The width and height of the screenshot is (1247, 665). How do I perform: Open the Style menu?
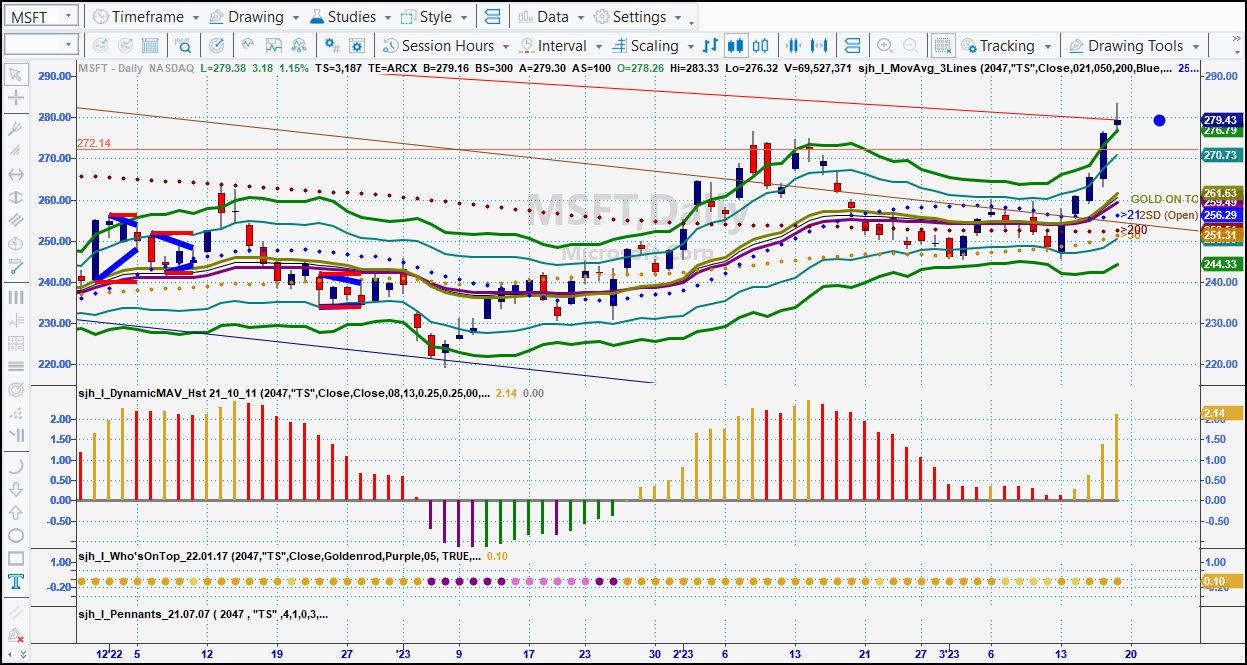click(x=435, y=17)
